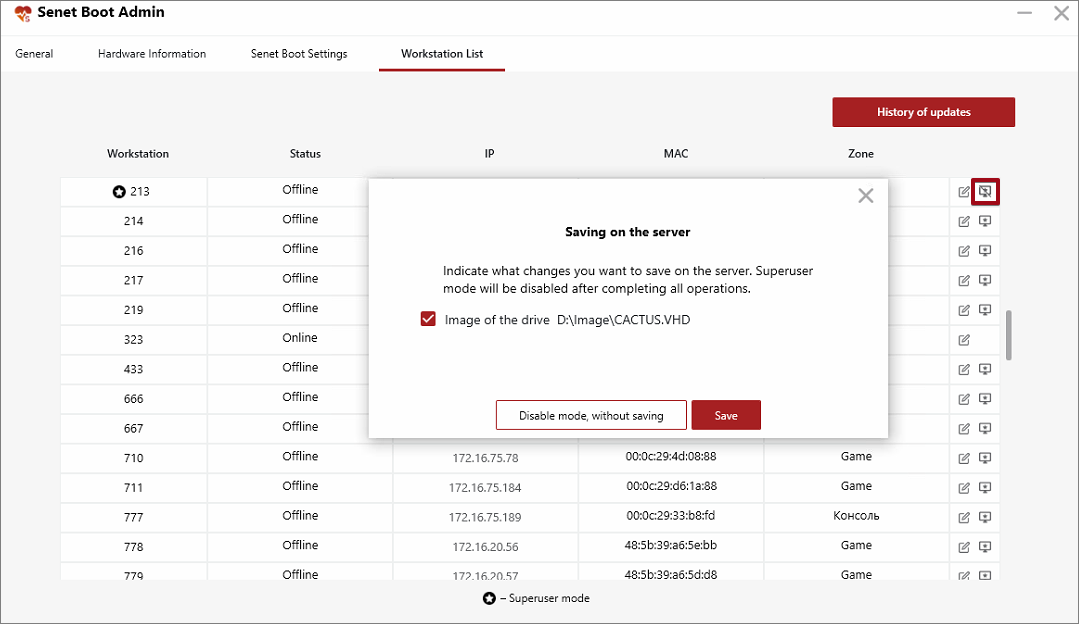Click the superuser monitor icon for workstation 214

pyautogui.click(x=985, y=220)
